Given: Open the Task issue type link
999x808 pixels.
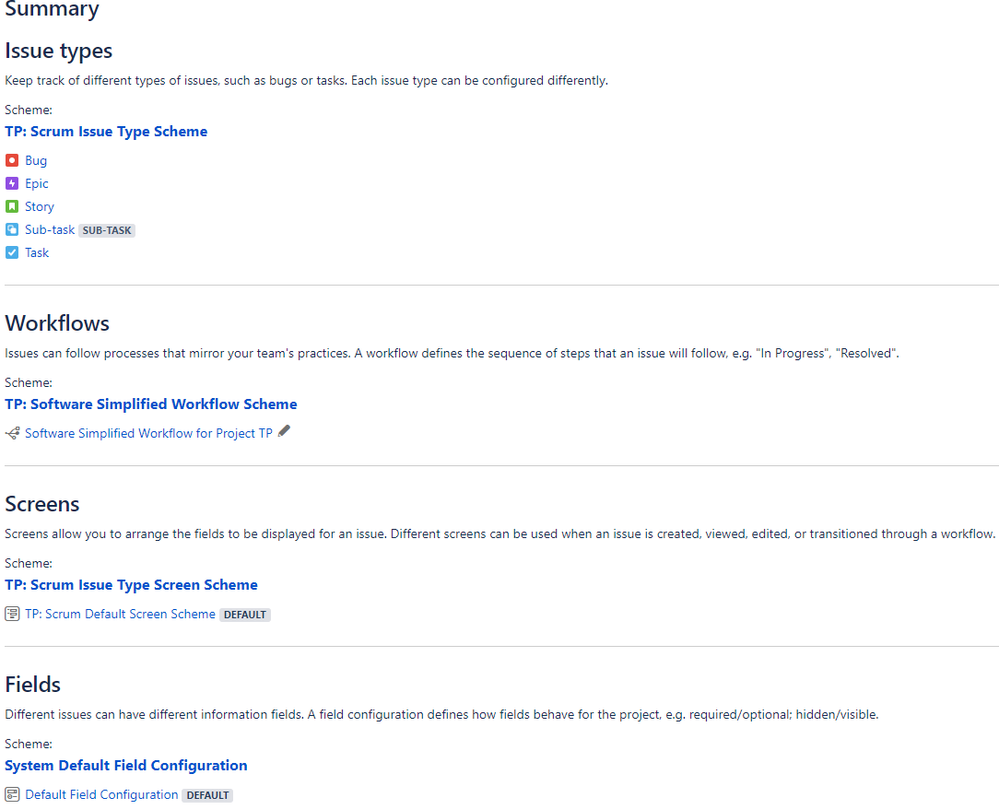Looking at the screenshot, I should point(37,252).
